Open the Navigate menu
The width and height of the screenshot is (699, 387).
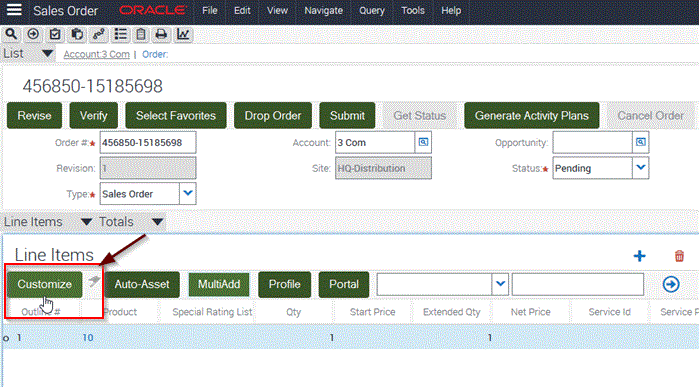(324, 10)
